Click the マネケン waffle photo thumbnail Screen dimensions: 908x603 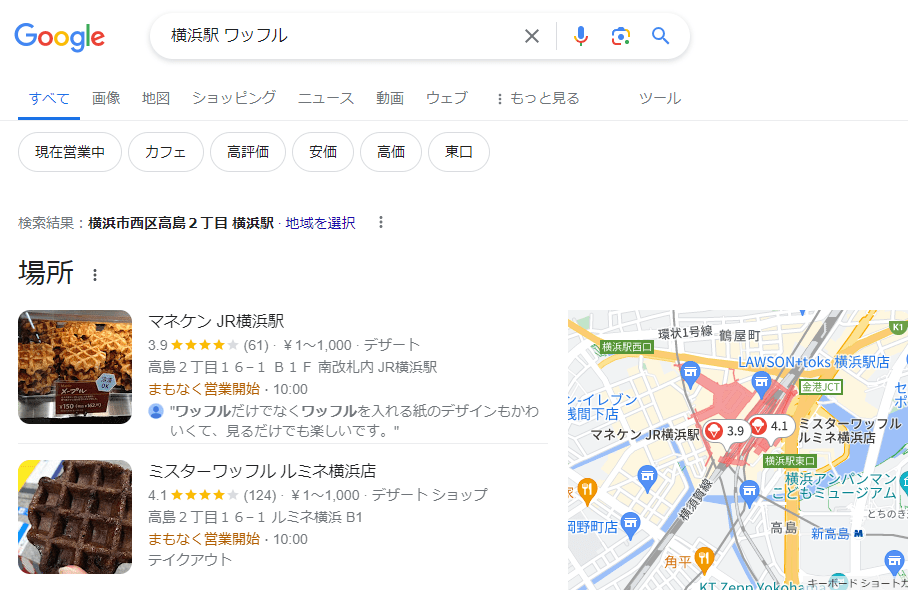coord(75,367)
